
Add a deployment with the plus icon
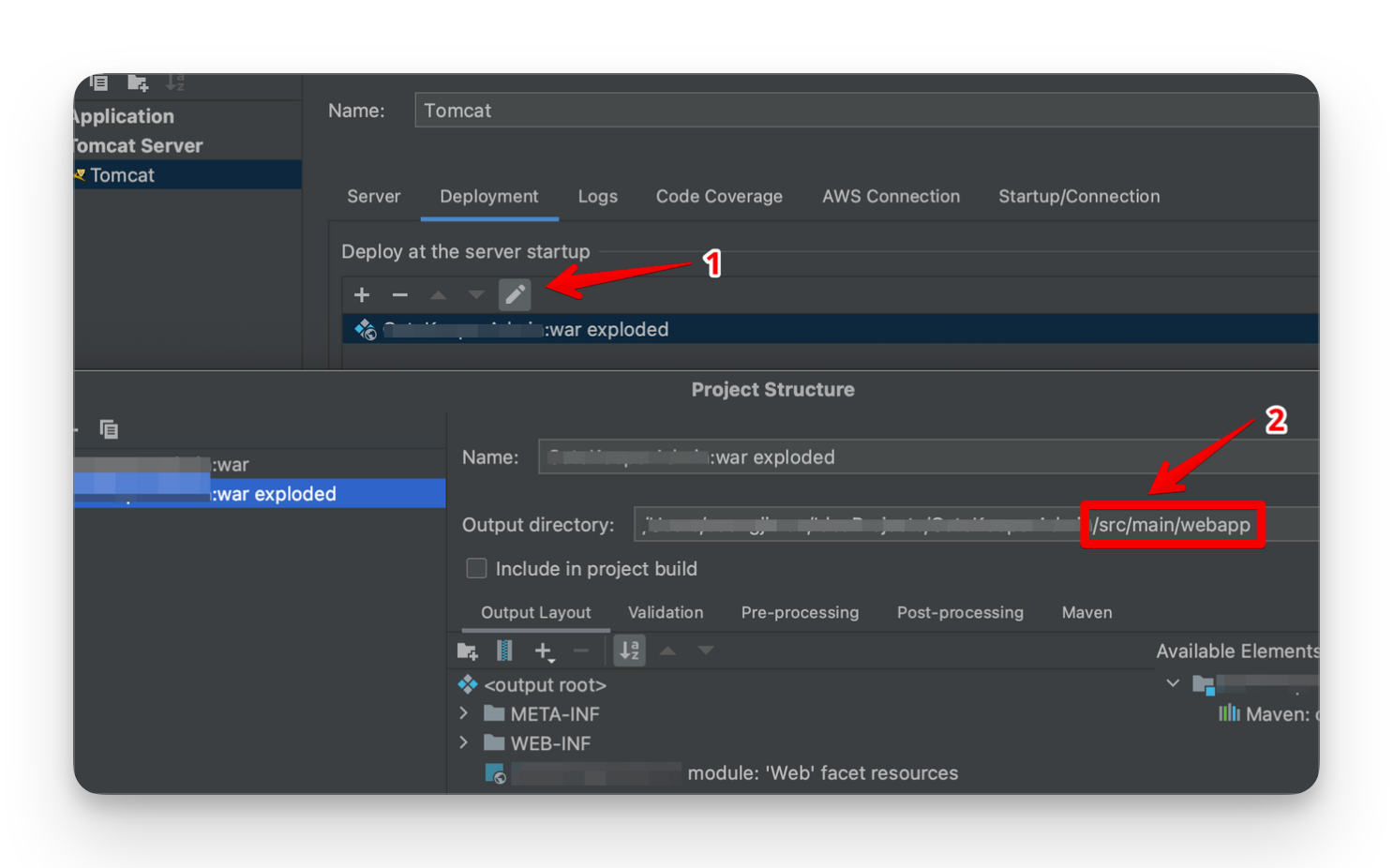[x=362, y=295]
